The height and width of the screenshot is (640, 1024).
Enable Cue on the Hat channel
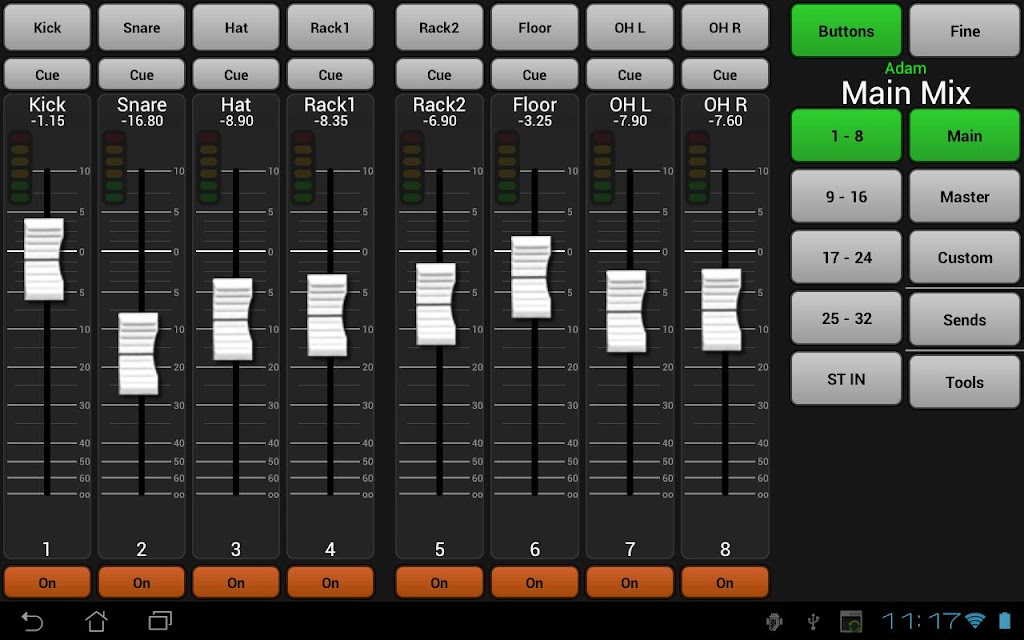(x=236, y=74)
